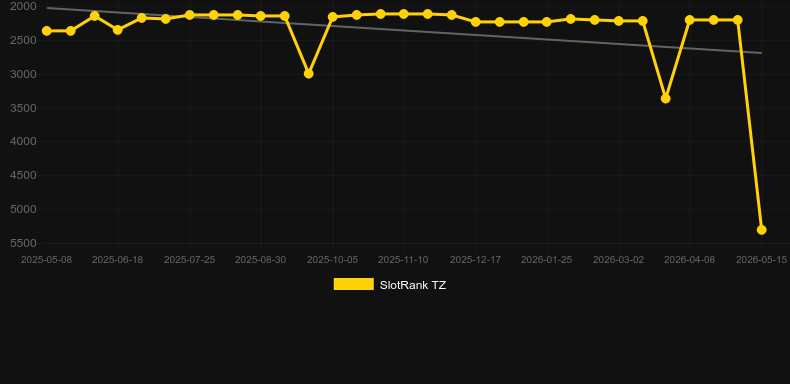Screen dimensions: 790x384
Task: Click the x-axis label 2025-06-18
Action: coord(117,260)
